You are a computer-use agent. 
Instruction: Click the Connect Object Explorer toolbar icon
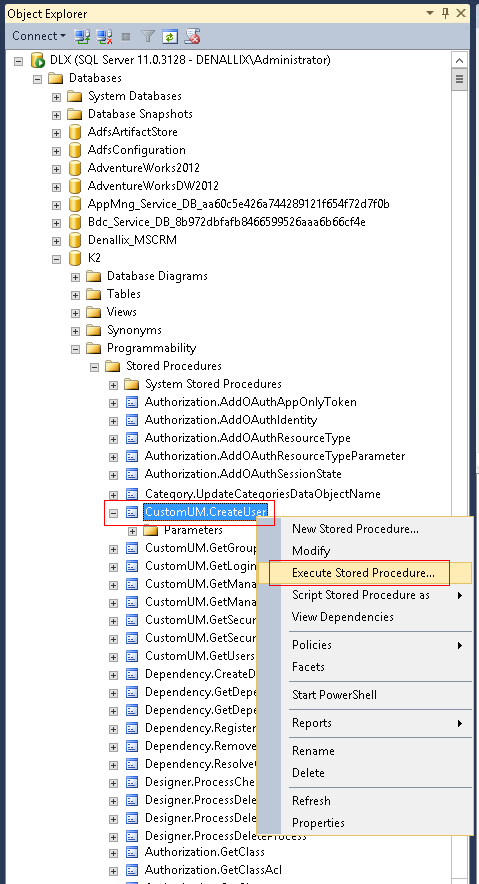82,37
